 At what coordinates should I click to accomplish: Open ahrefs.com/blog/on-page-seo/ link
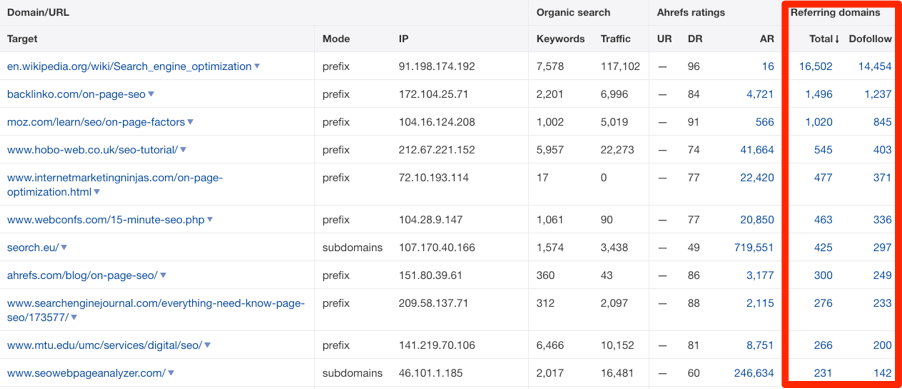82,275
